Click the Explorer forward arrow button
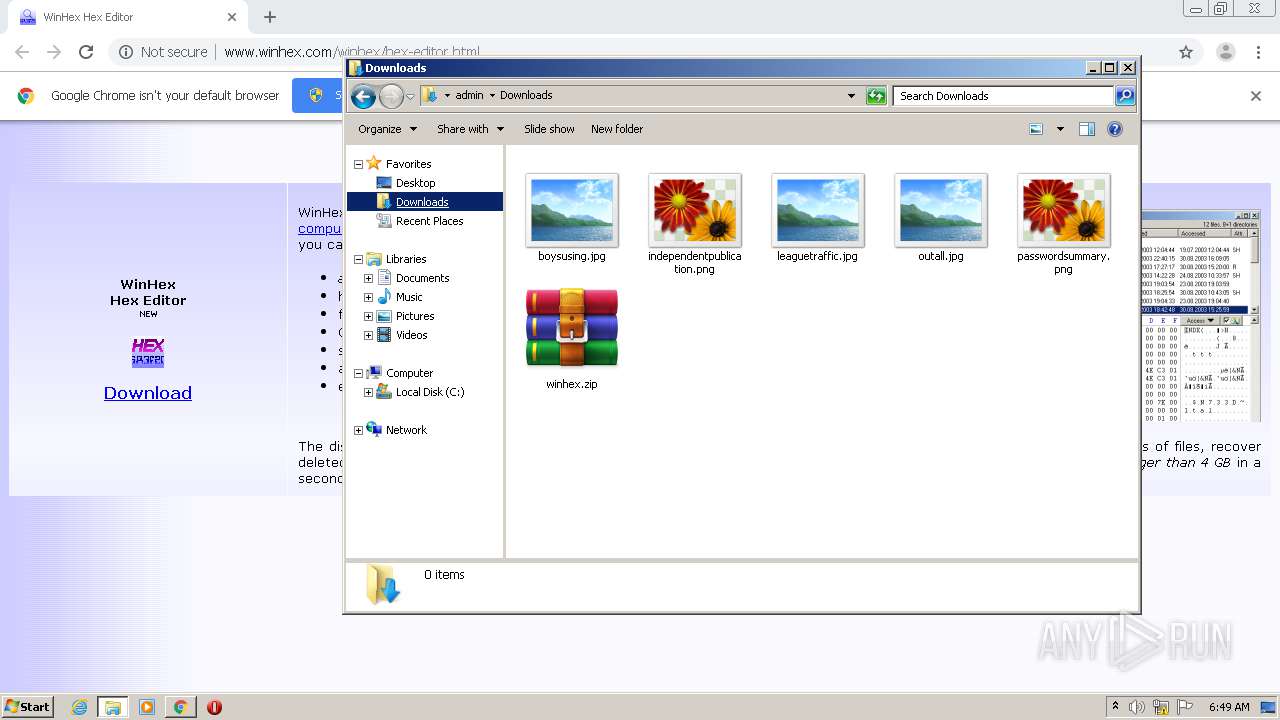This screenshot has width=1280, height=720. (x=391, y=96)
